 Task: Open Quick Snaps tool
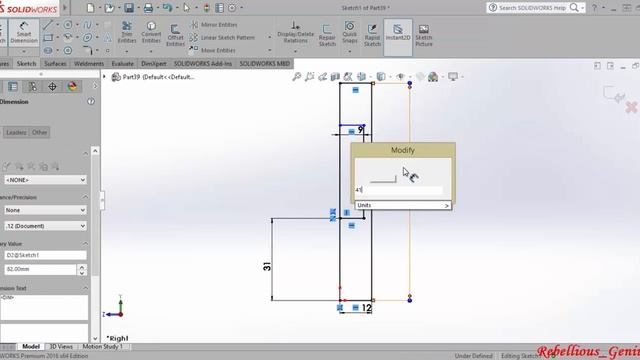point(350,32)
